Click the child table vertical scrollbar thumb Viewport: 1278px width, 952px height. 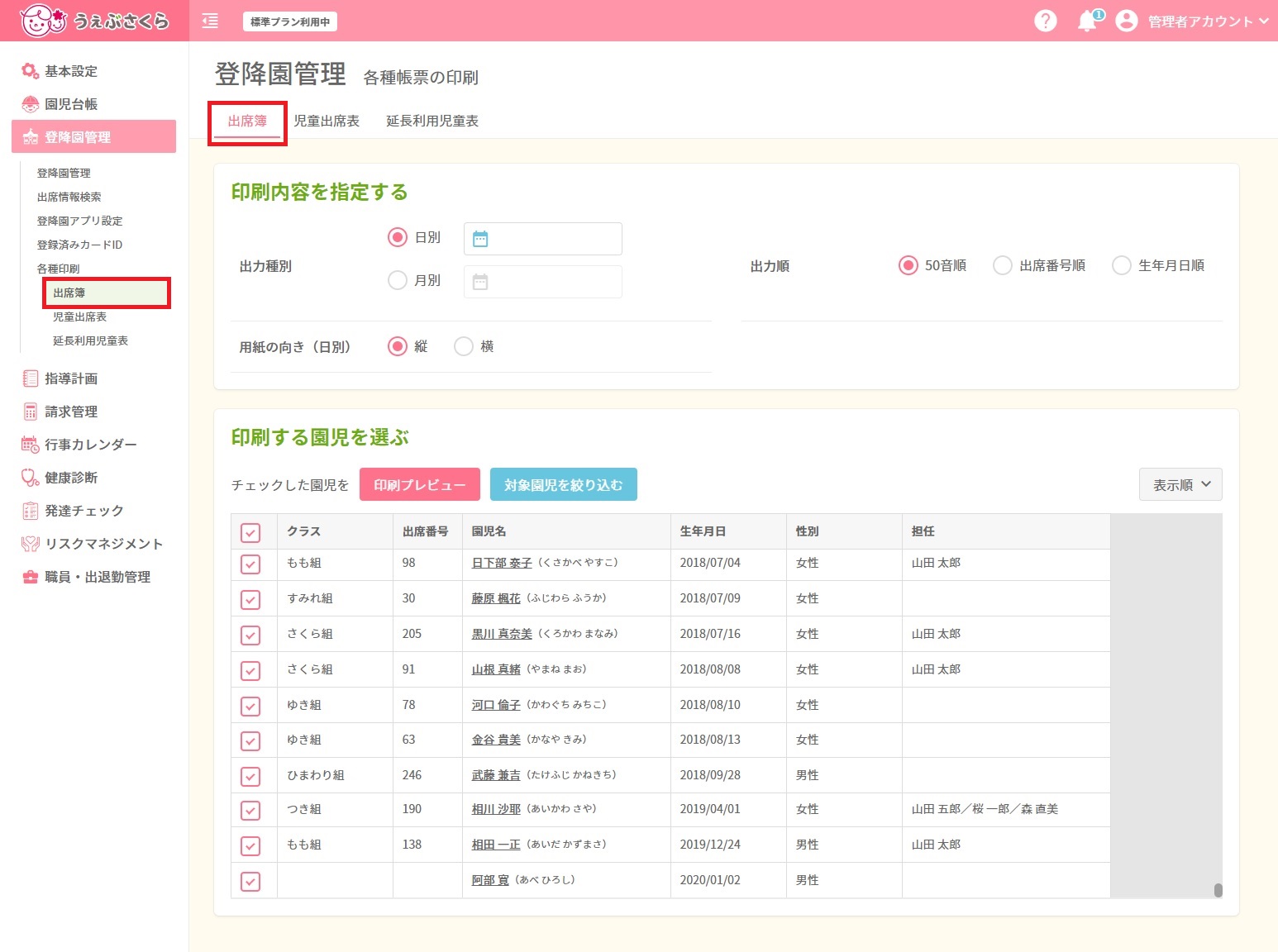tap(1218, 890)
